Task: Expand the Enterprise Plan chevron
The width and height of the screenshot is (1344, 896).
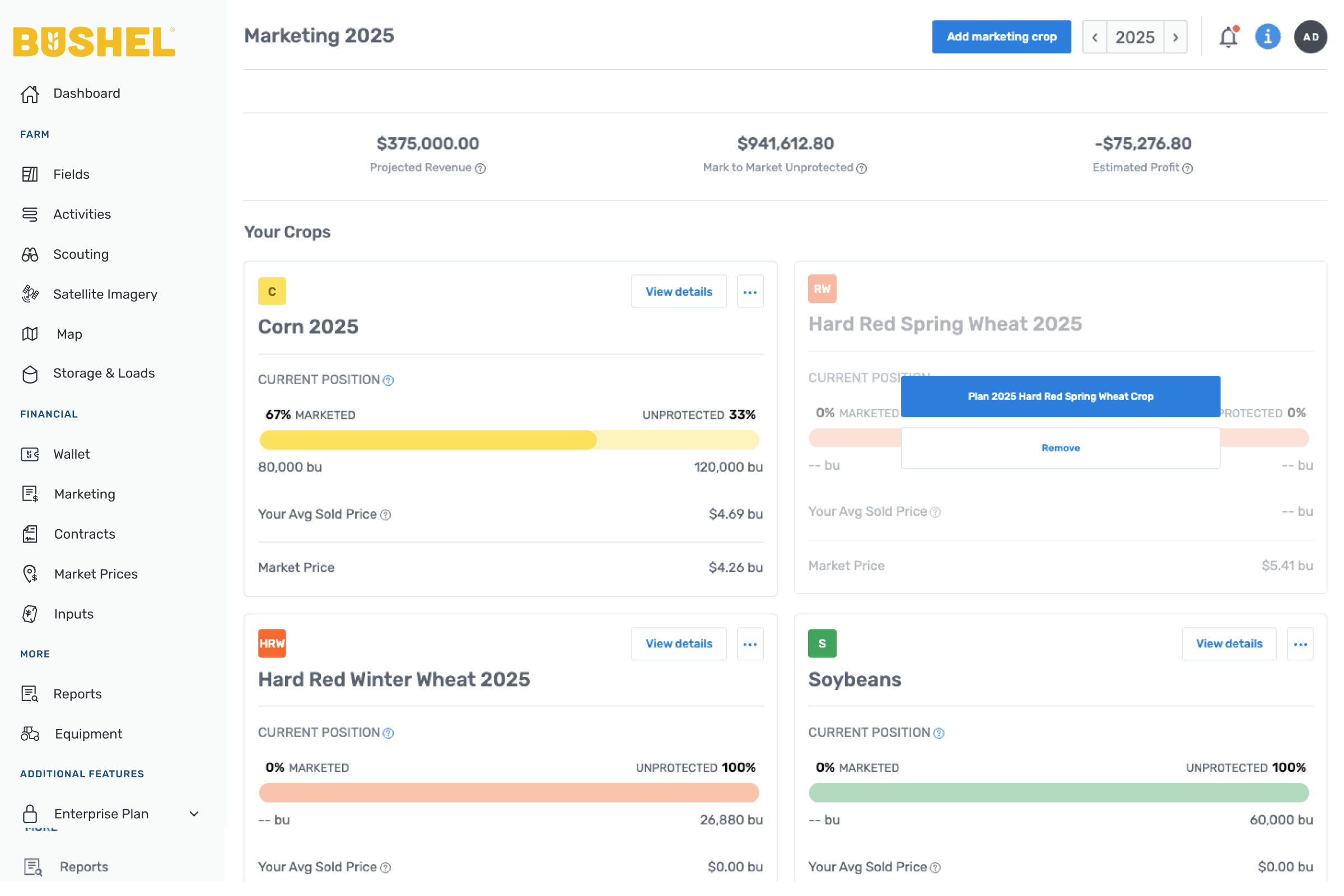Action: click(x=194, y=814)
